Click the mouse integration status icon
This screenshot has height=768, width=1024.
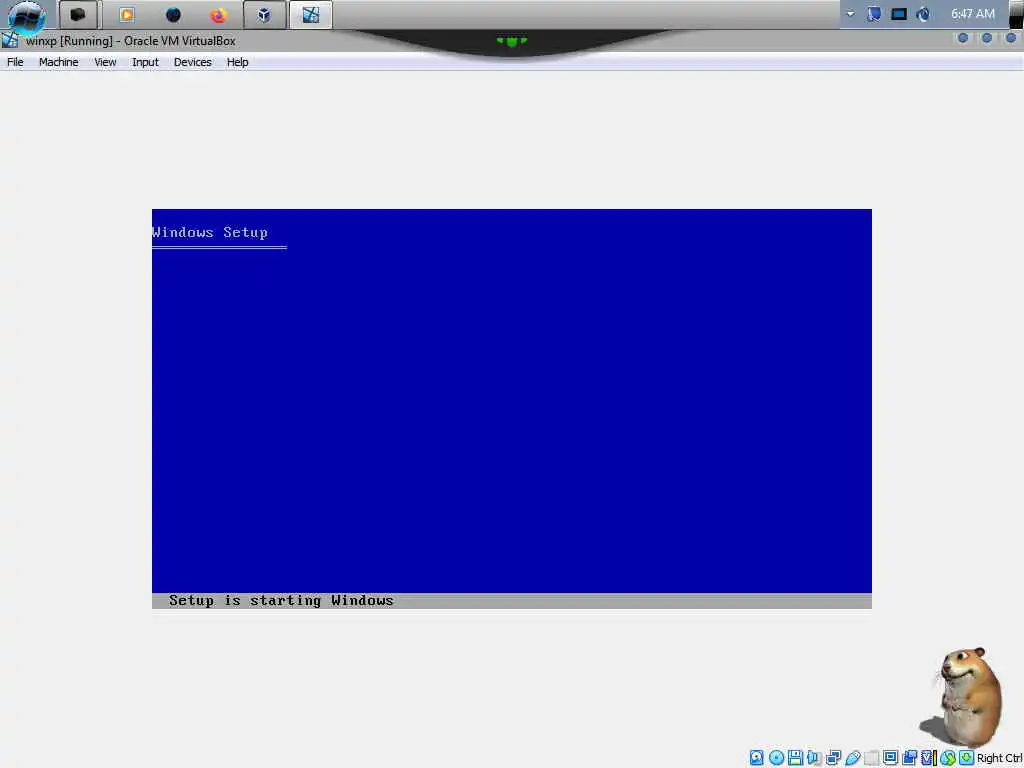coord(948,758)
